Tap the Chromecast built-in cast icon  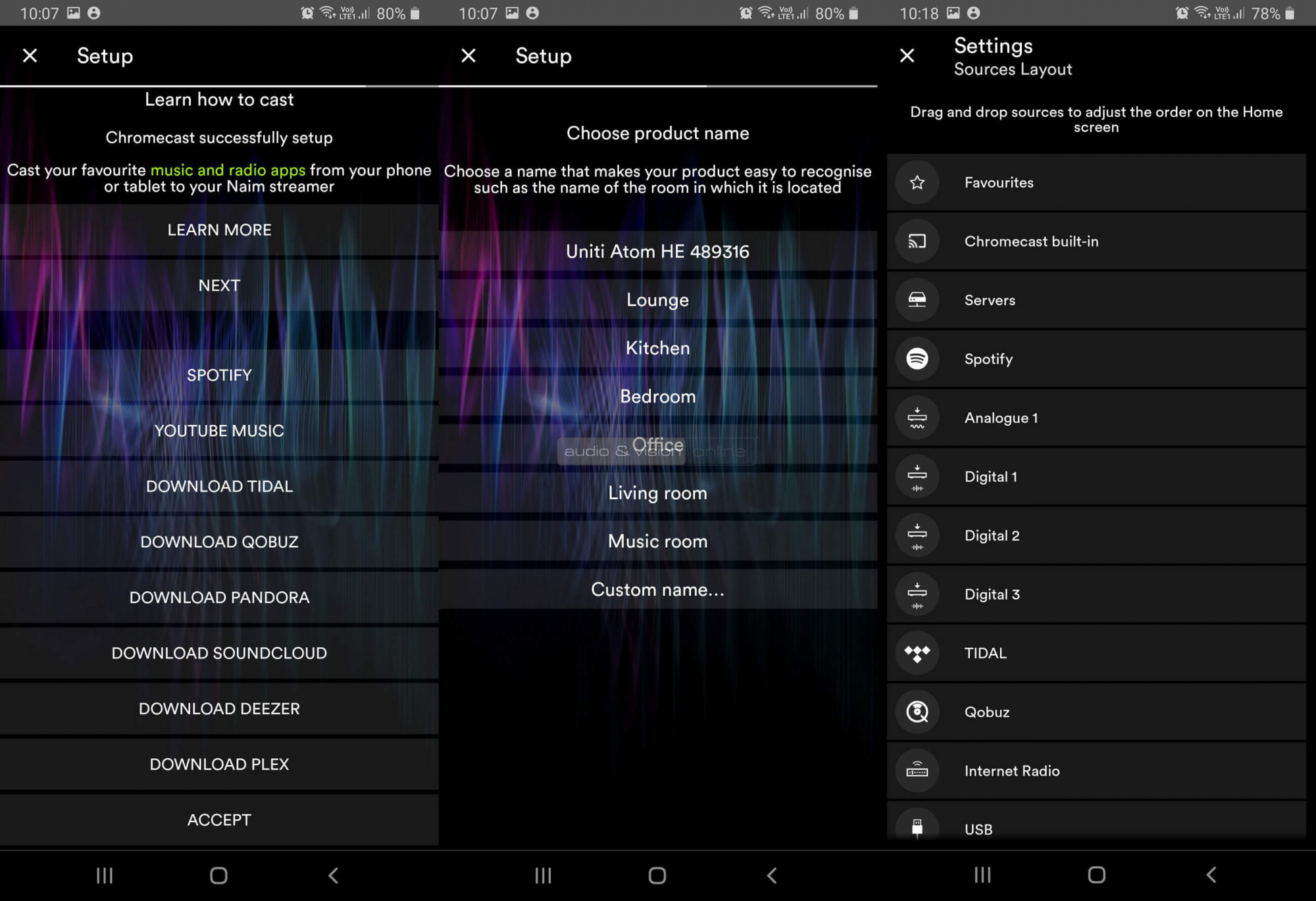[x=917, y=241]
